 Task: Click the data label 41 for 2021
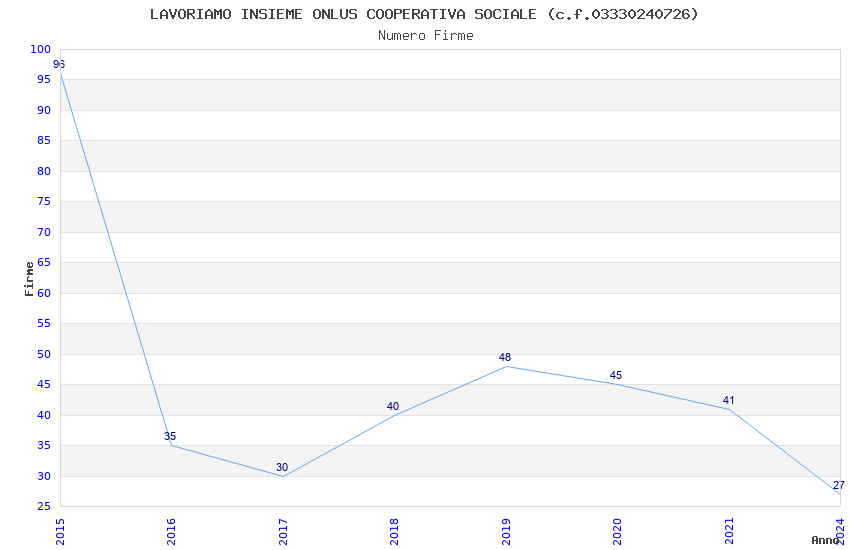729,400
